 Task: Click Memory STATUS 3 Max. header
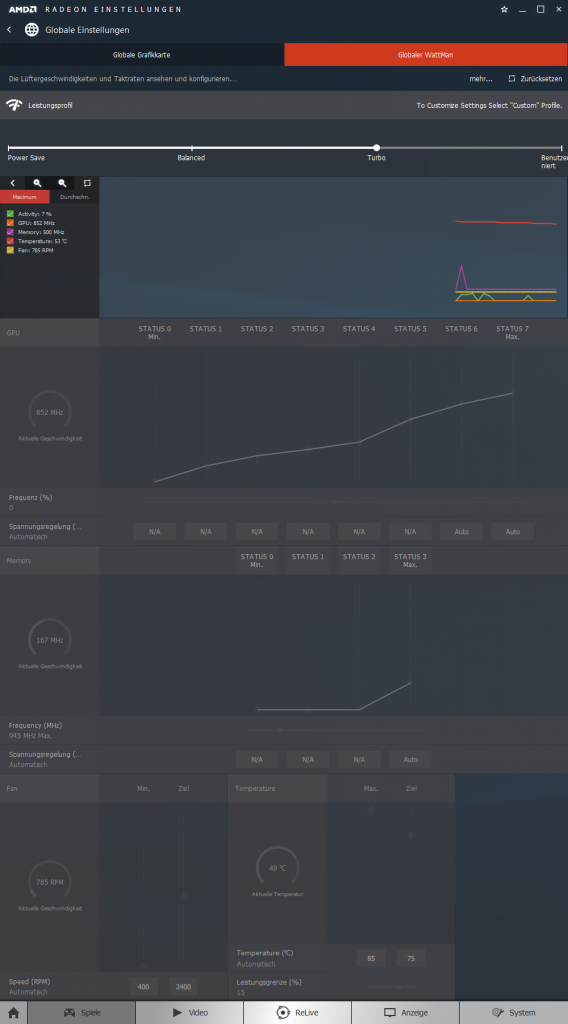click(410, 560)
